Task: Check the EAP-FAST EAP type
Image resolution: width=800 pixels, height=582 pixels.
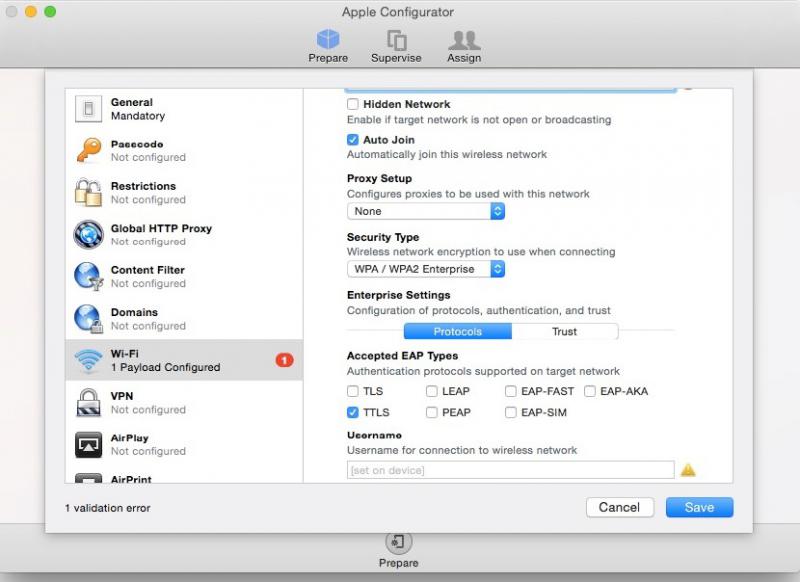Action: (511, 391)
